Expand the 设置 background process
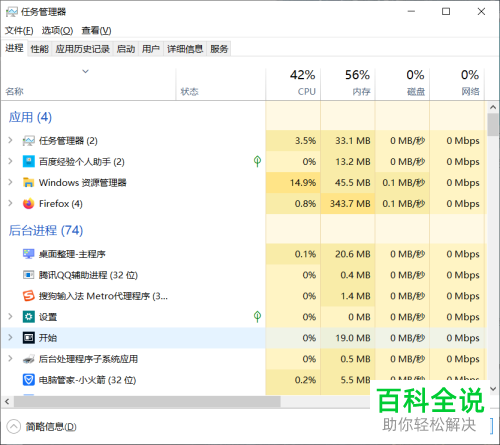Screen dimensions: 500x445 10,316
